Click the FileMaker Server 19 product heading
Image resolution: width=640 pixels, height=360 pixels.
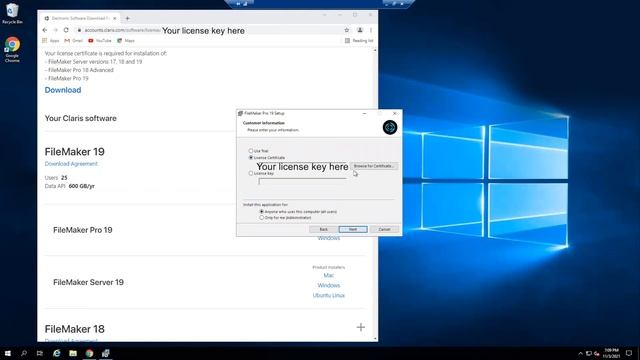point(88,282)
